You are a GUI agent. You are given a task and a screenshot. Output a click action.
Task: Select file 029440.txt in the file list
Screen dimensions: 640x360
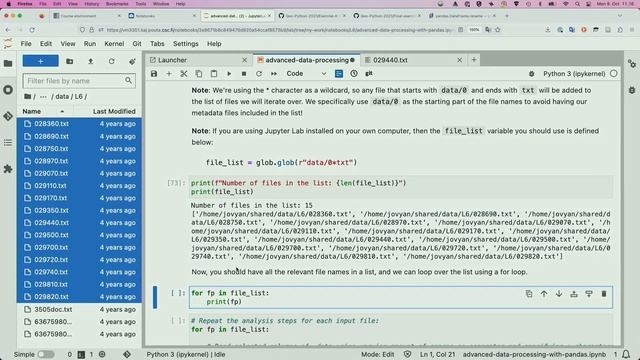tap(79, 223)
